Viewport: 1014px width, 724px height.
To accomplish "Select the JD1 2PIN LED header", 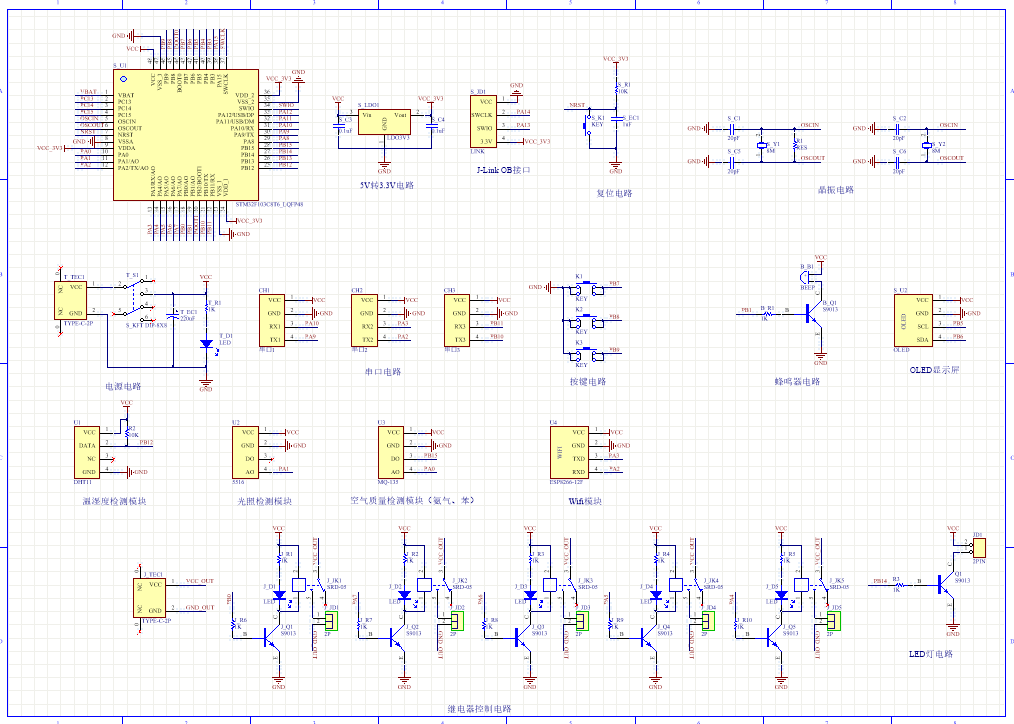I will (x=978, y=548).
